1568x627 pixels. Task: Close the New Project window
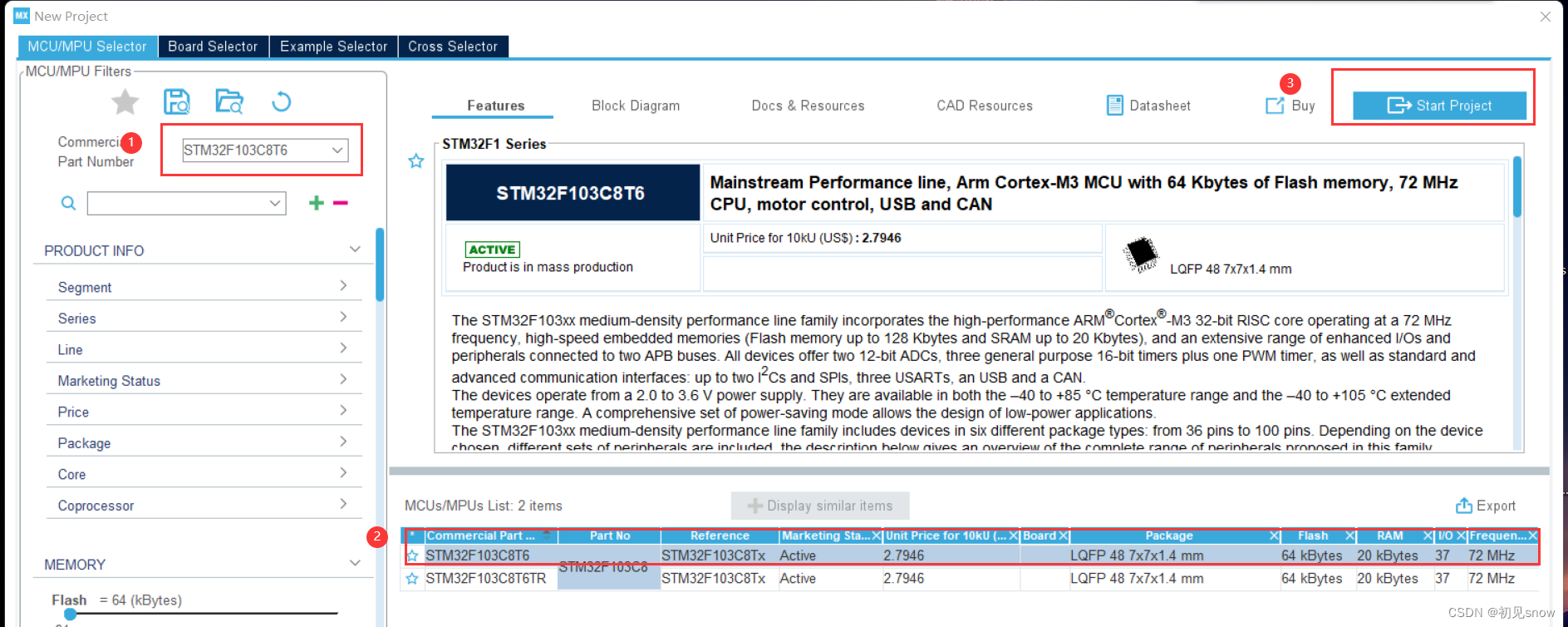pos(1546,17)
